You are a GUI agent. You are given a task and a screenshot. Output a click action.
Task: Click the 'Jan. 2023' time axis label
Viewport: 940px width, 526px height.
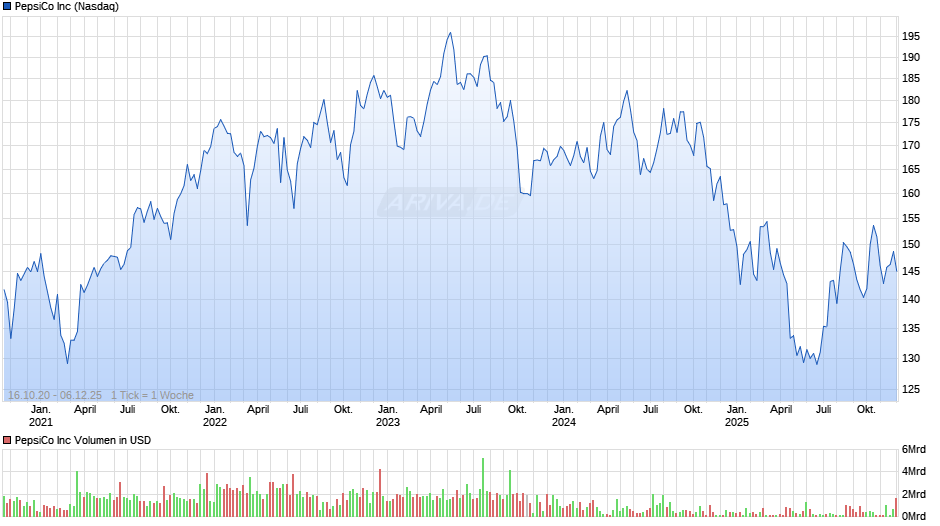[x=388, y=416]
